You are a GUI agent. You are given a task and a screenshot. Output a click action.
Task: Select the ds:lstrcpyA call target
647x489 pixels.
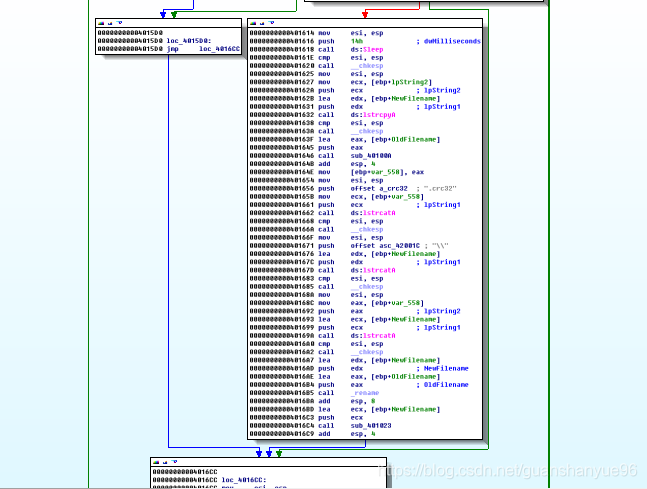coord(373,115)
